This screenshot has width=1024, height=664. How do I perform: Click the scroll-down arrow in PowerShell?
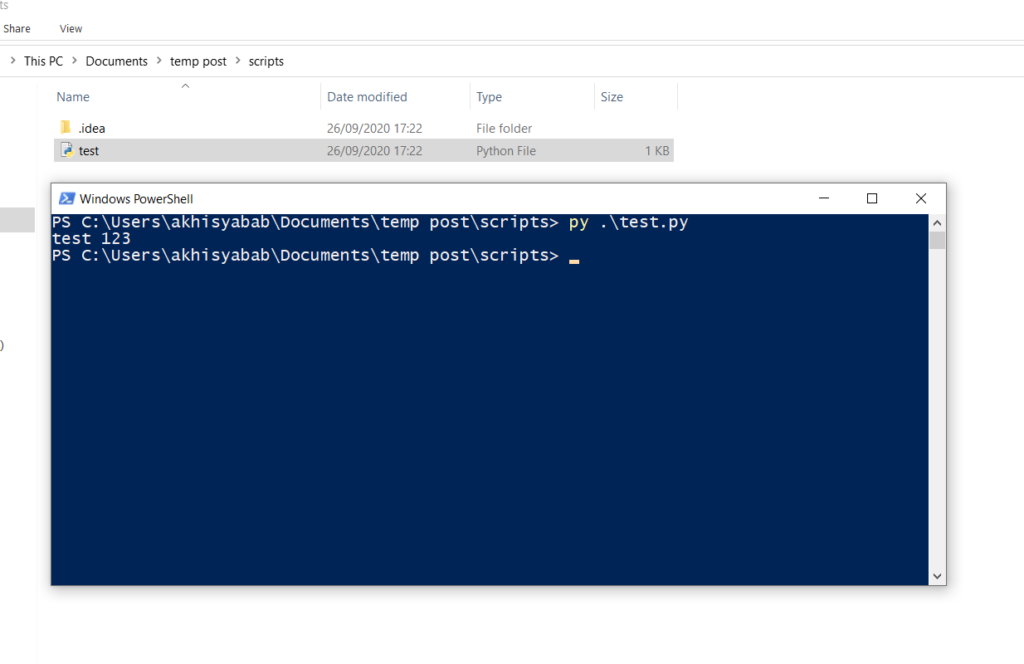[x=937, y=575]
